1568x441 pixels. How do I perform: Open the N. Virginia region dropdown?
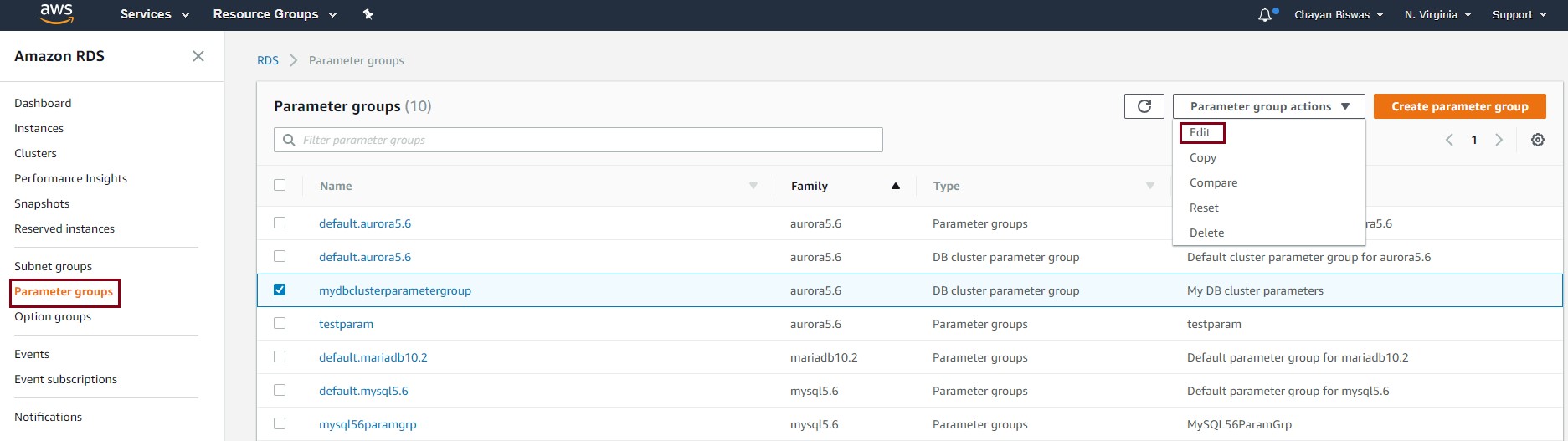tap(1437, 14)
